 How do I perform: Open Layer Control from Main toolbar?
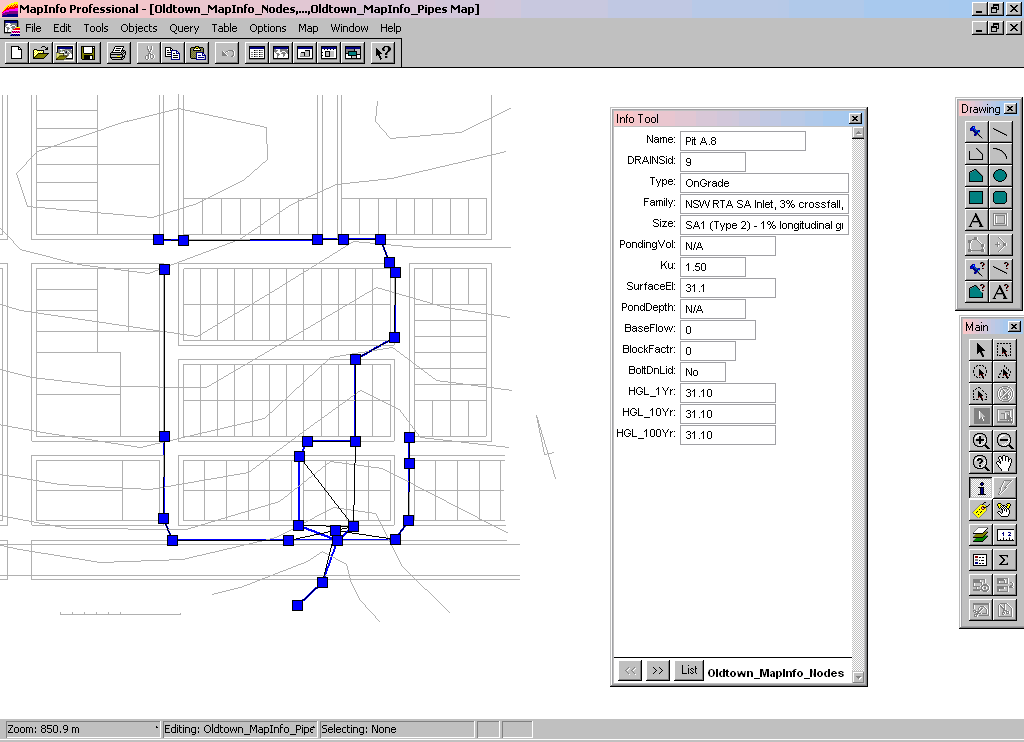(980, 535)
